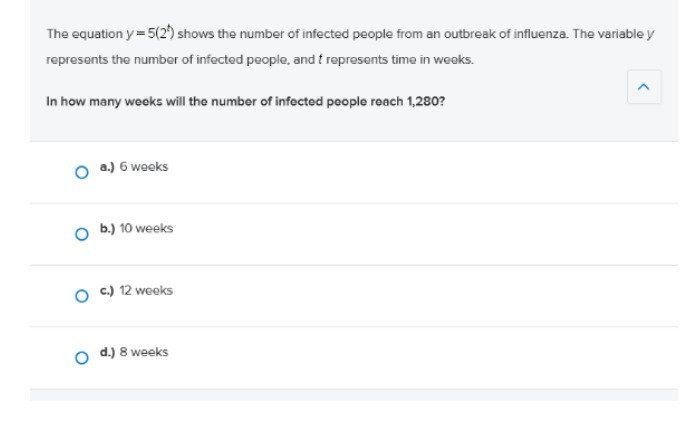Viewport: 687px width, 440px height.
Task: Click the "d.)" option label
Action: (107, 353)
